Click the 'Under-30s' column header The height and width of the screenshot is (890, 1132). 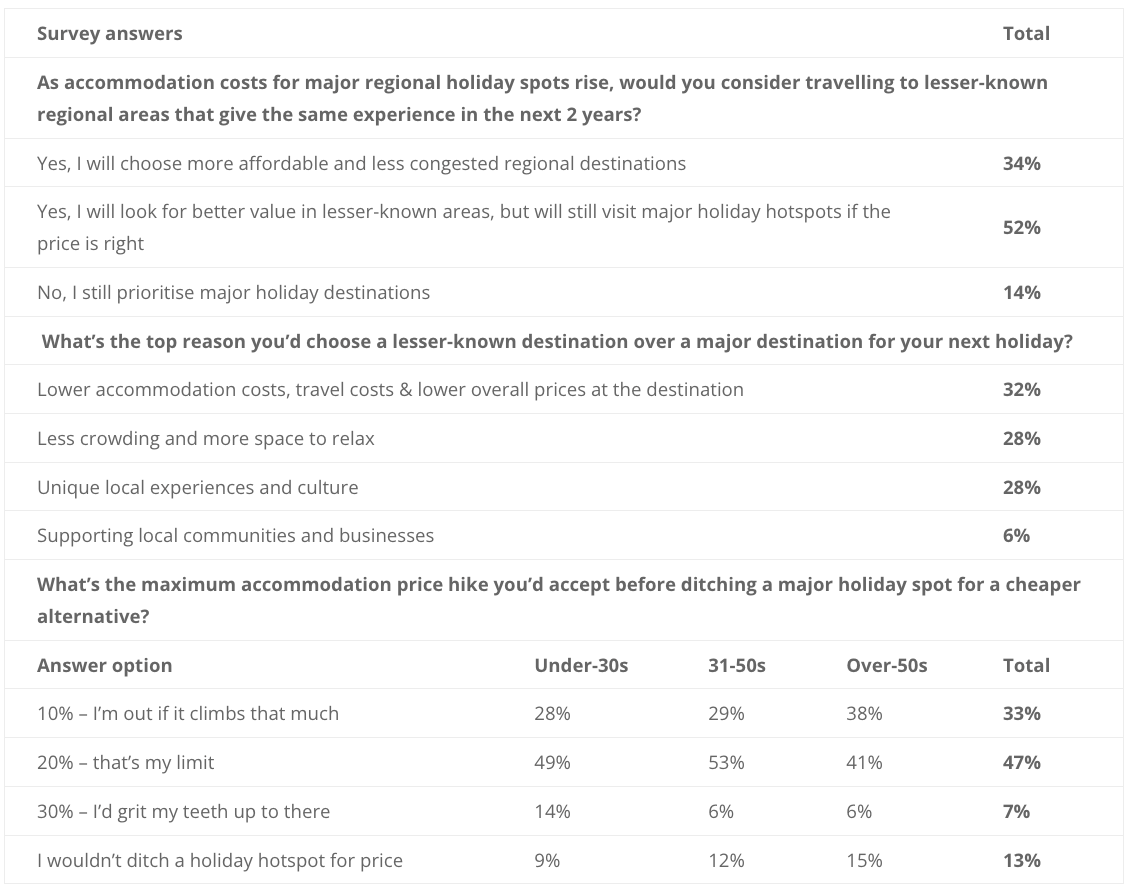coord(581,666)
